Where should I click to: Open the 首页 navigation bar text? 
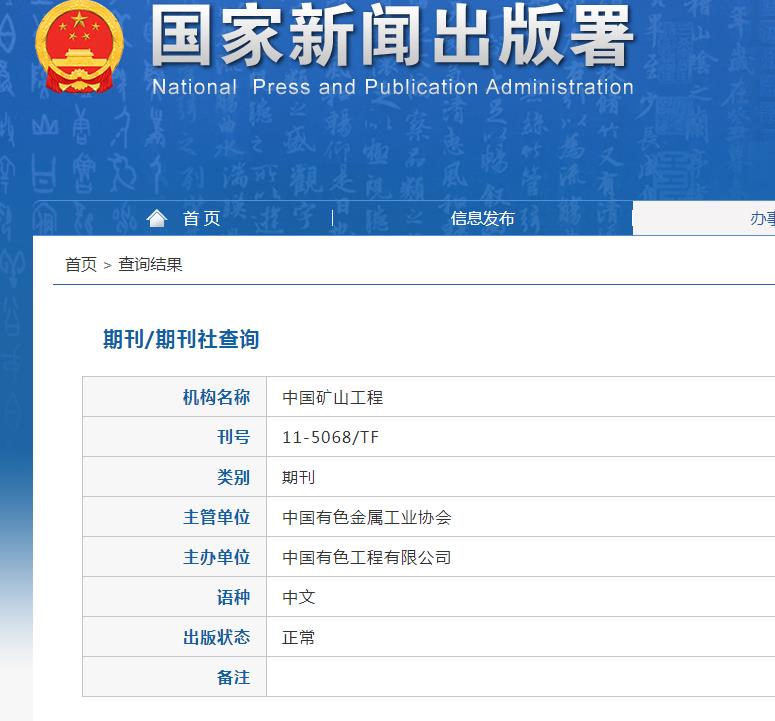click(201, 218)
